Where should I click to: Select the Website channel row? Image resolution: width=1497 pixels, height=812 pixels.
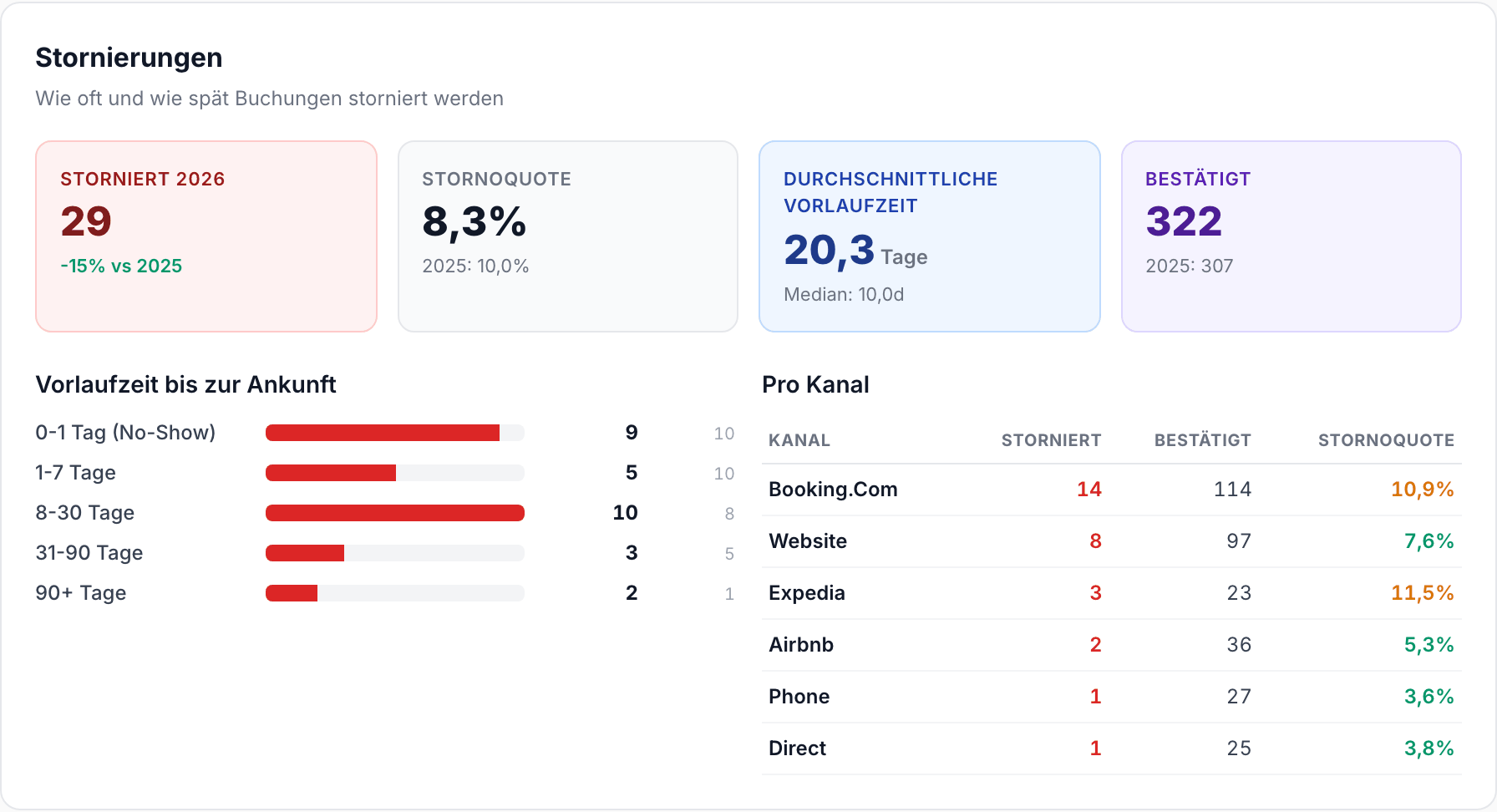click(1112, 541)
